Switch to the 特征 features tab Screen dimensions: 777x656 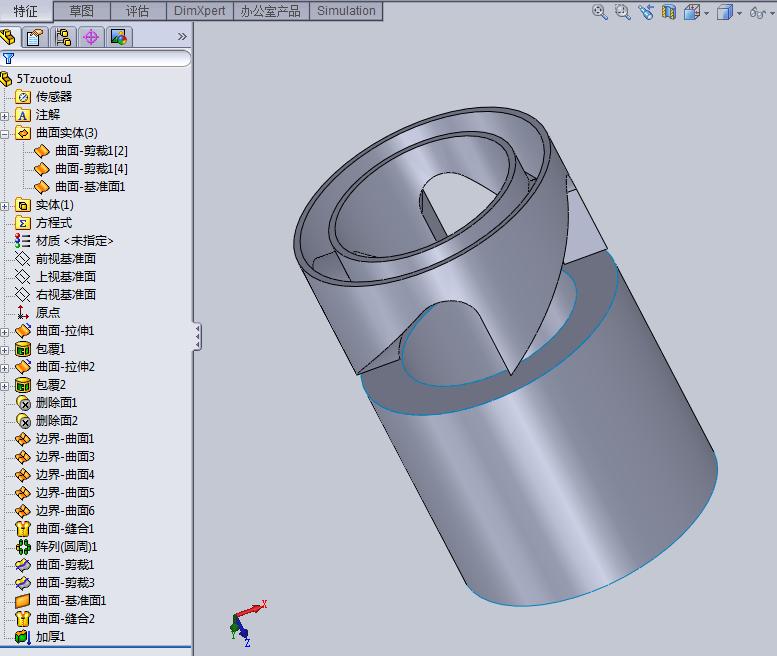tap(26, 10)
